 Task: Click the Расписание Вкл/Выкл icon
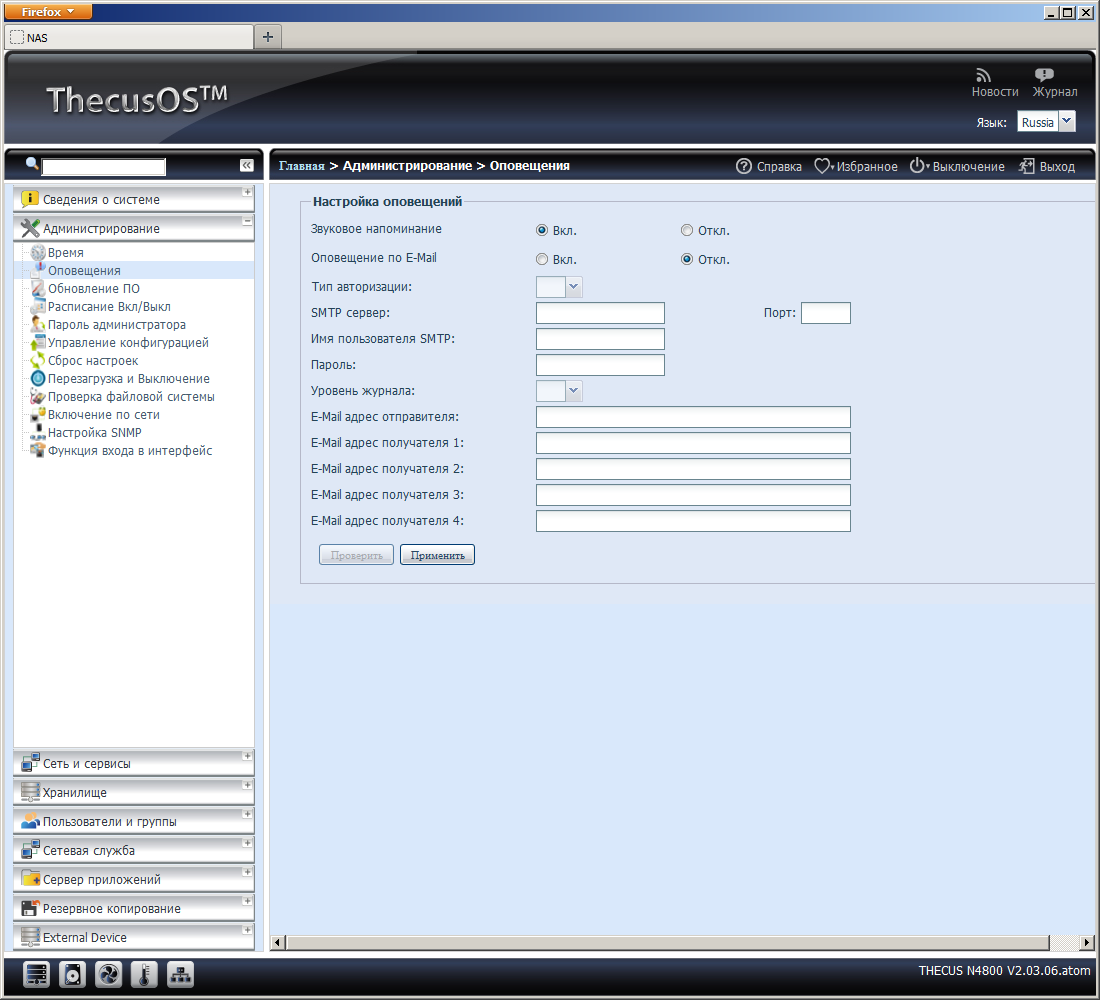(x=38, y=307)
